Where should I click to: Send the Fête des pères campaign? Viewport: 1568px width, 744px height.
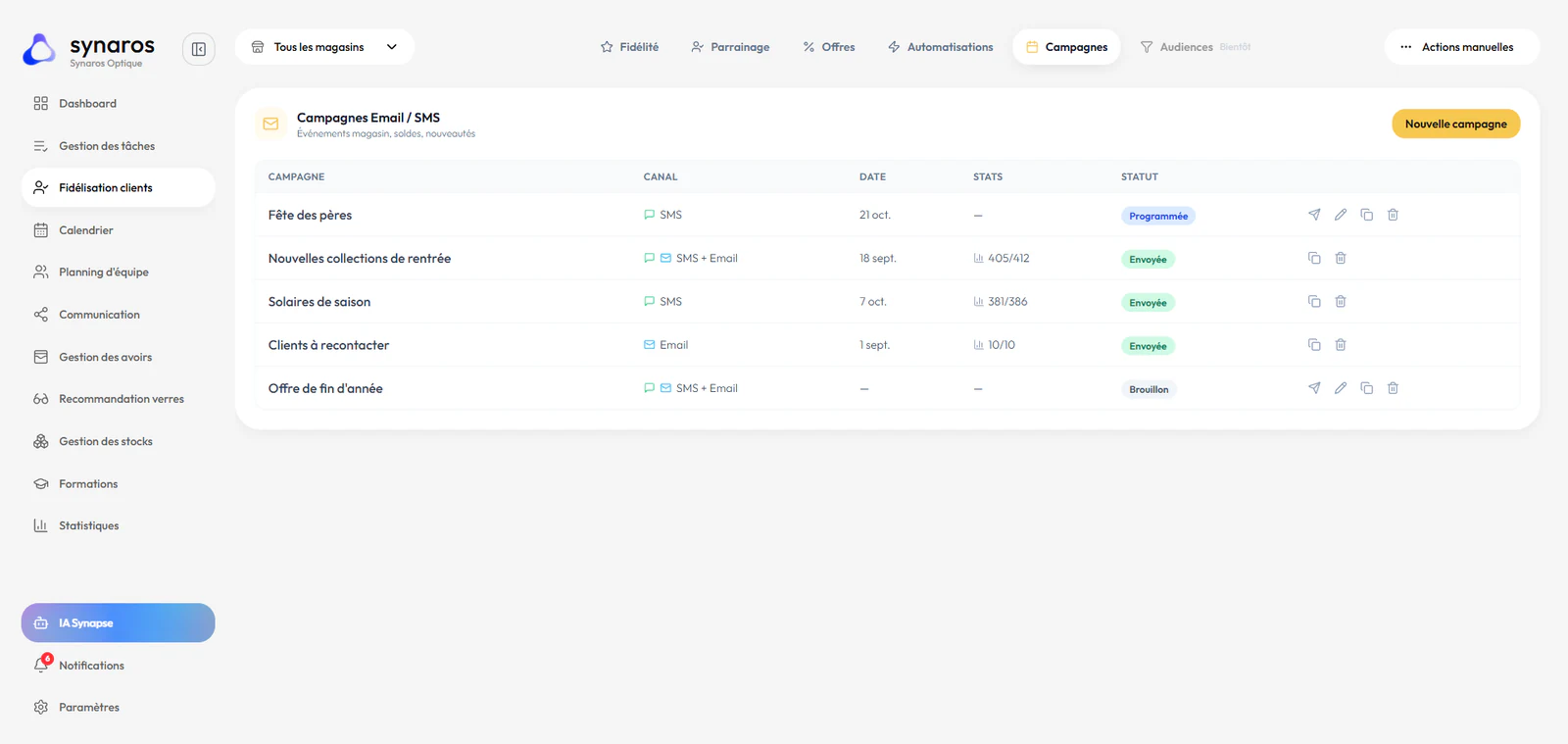pos(1314,215)
